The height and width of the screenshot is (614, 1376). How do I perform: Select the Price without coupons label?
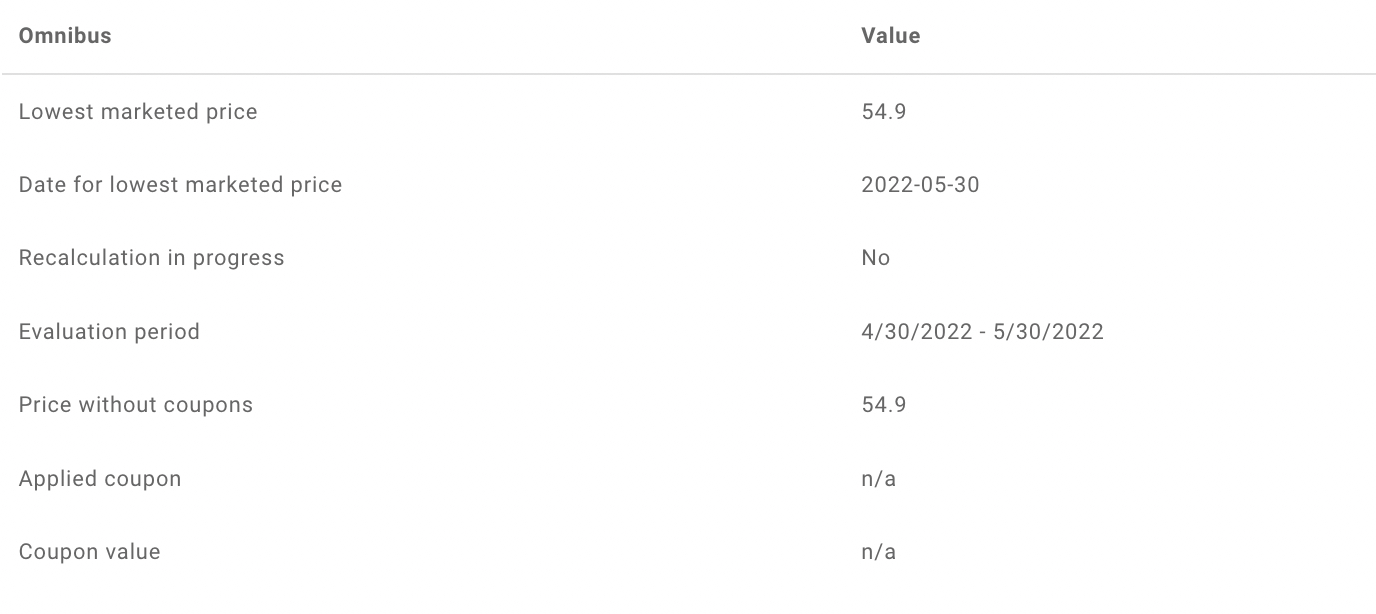136,405
